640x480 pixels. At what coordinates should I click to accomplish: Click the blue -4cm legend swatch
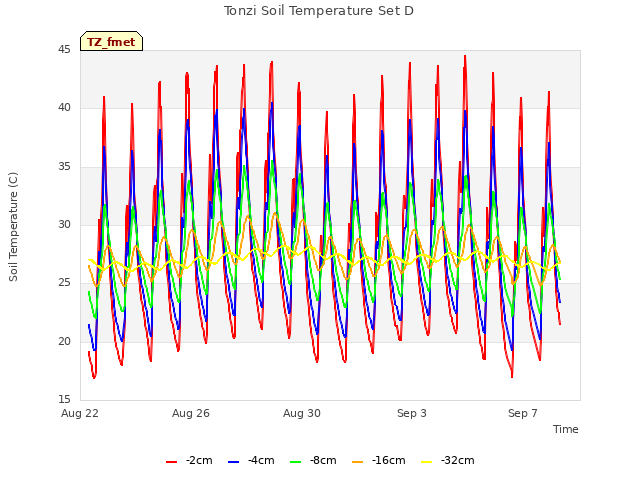[233, 462]
